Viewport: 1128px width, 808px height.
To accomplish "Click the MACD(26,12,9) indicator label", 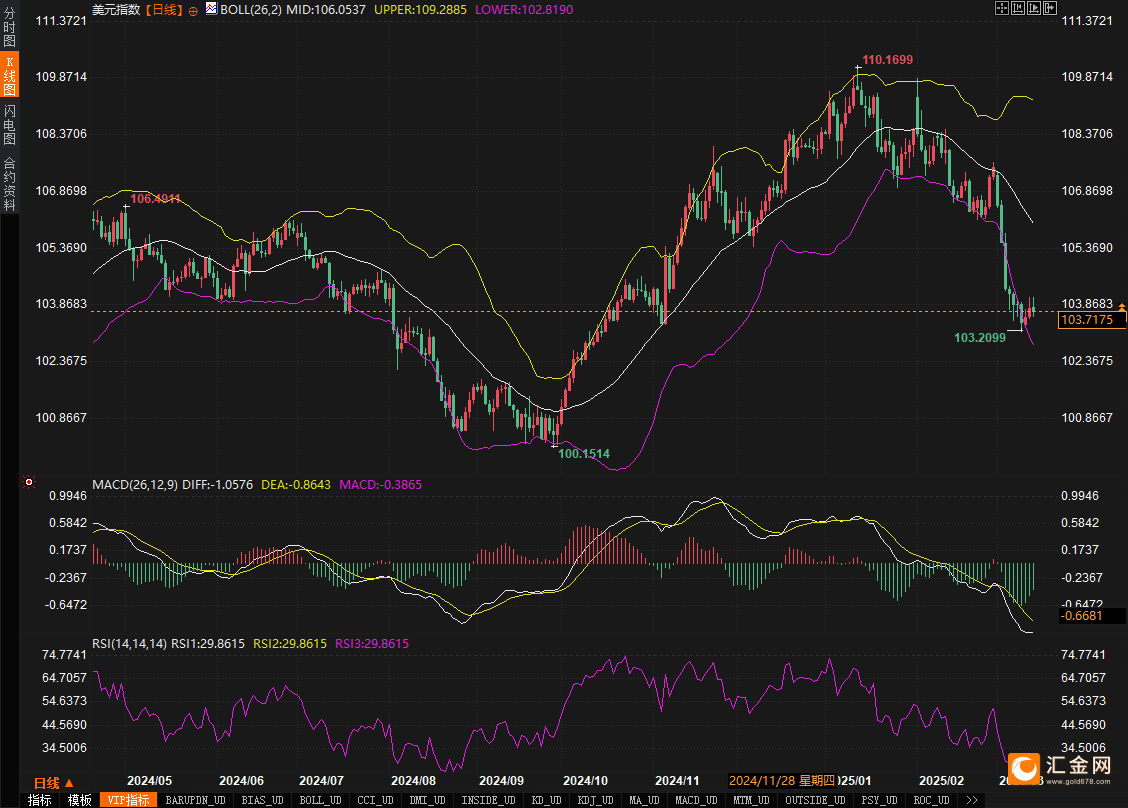I will click(135, 485).
